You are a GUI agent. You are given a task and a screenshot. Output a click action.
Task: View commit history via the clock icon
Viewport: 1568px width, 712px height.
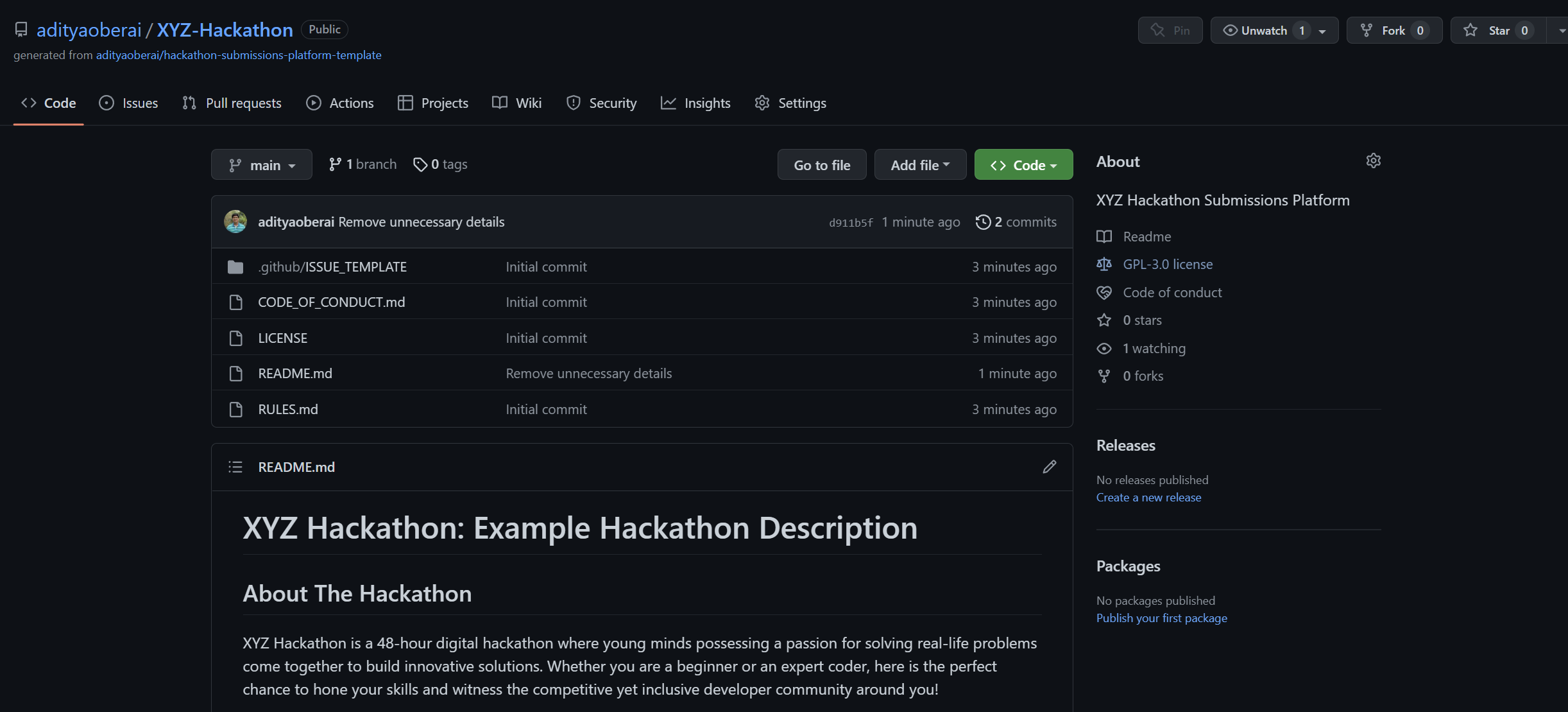983,221
